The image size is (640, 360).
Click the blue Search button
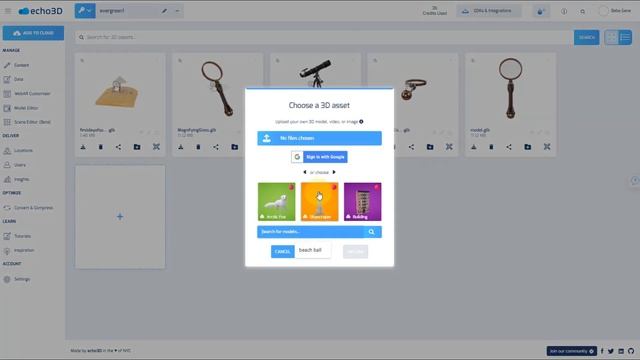point(587,38)
